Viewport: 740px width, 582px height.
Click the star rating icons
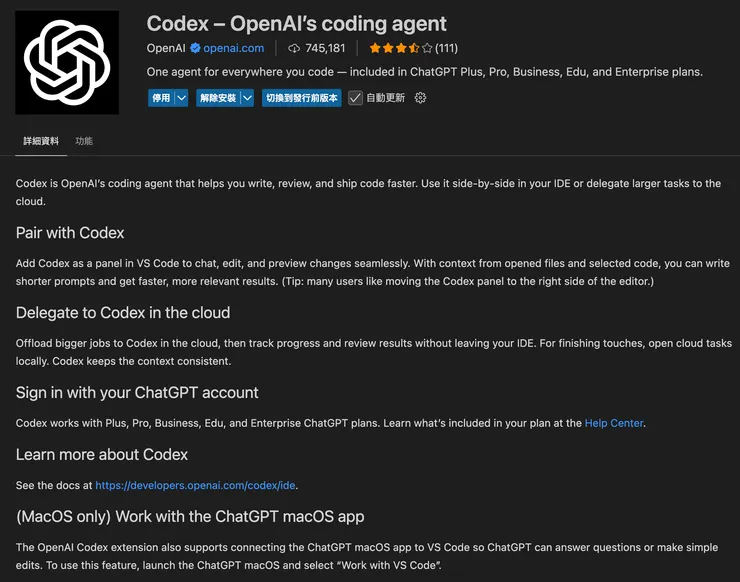pos(401,48)
